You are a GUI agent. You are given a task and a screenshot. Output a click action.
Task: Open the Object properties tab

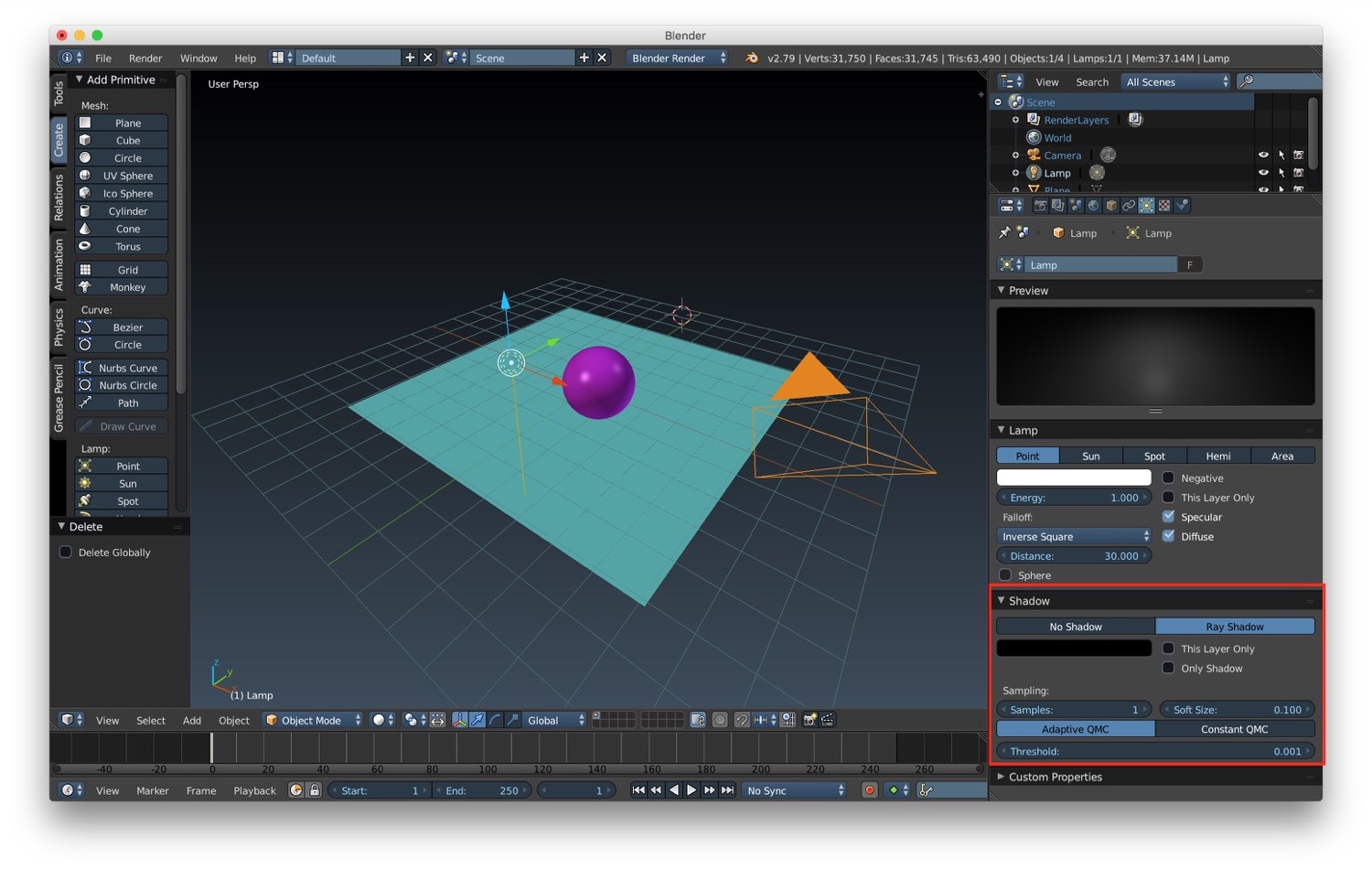[1111, 205]
